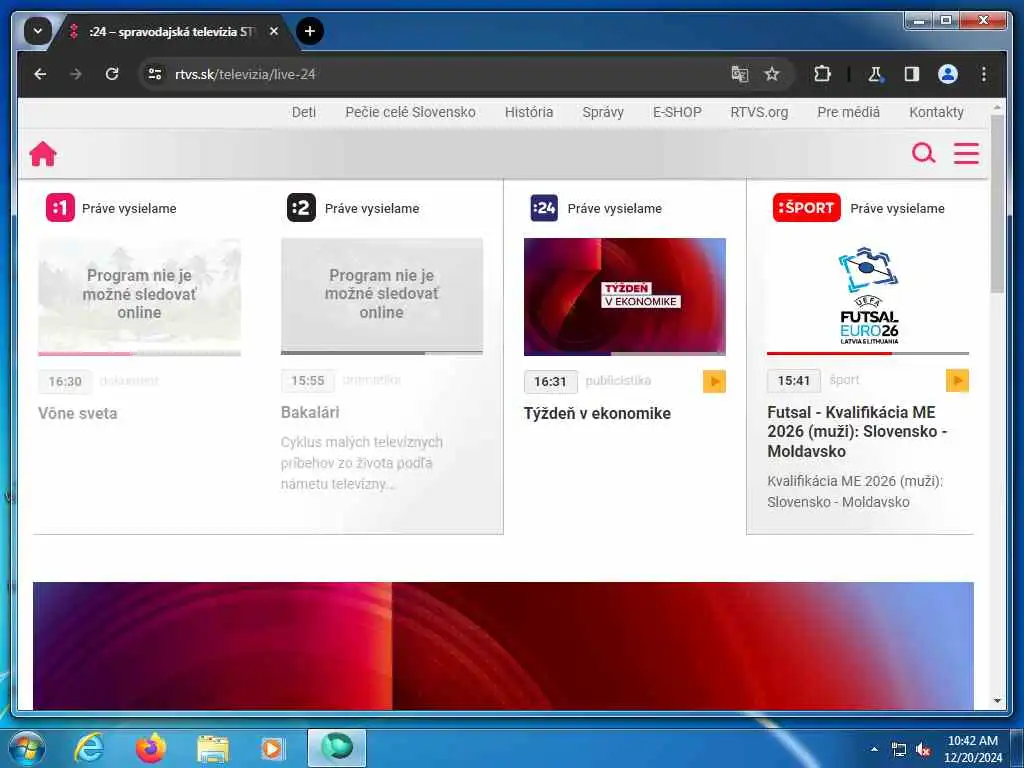Open the hamburger menu on the site header
Screen dimensions: 1024x768
click(x=966, y=153)
